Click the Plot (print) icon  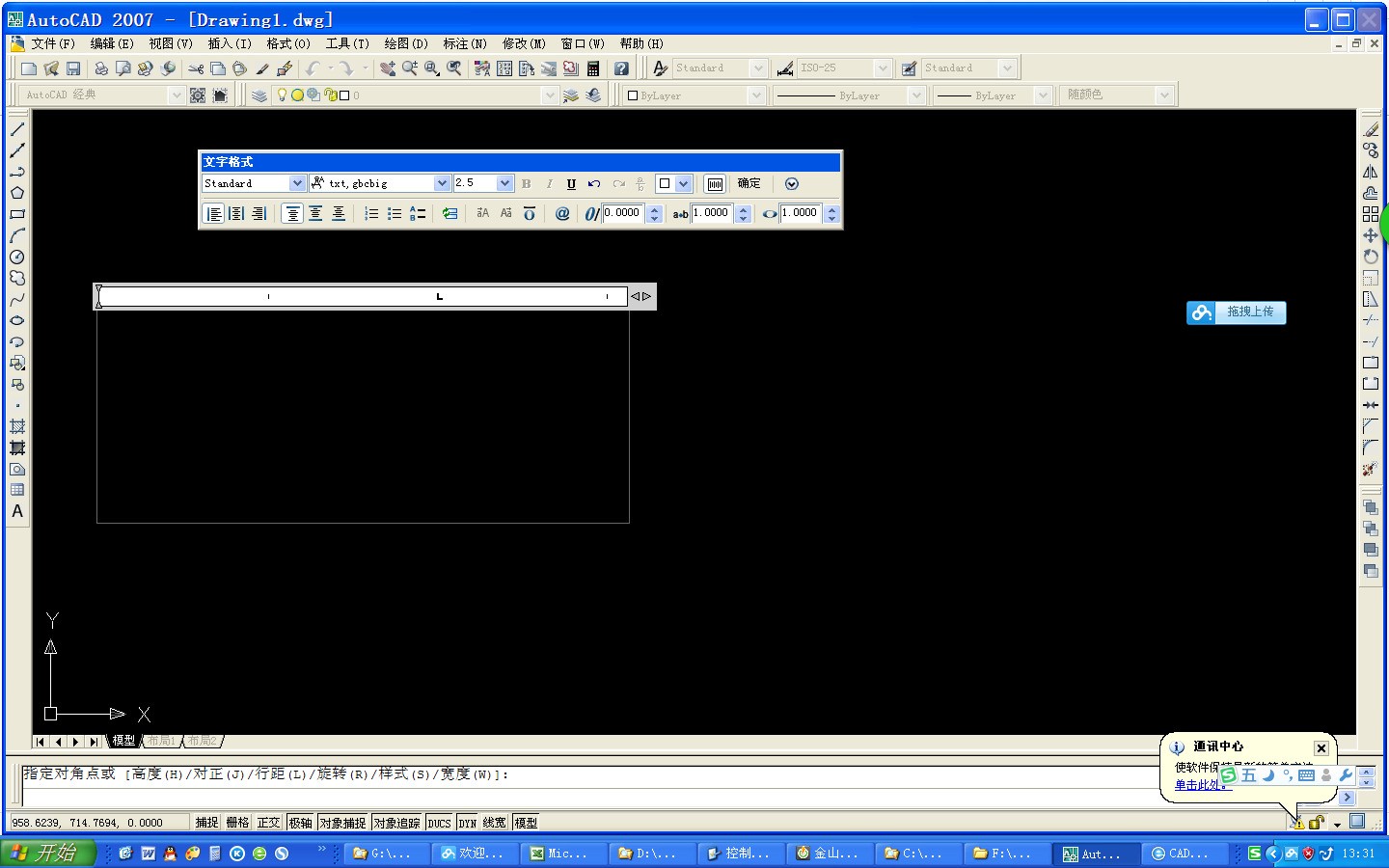click(x=100, y=68)
